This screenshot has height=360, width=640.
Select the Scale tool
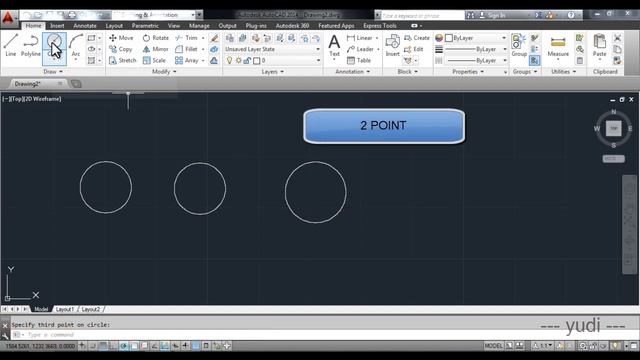154,60
